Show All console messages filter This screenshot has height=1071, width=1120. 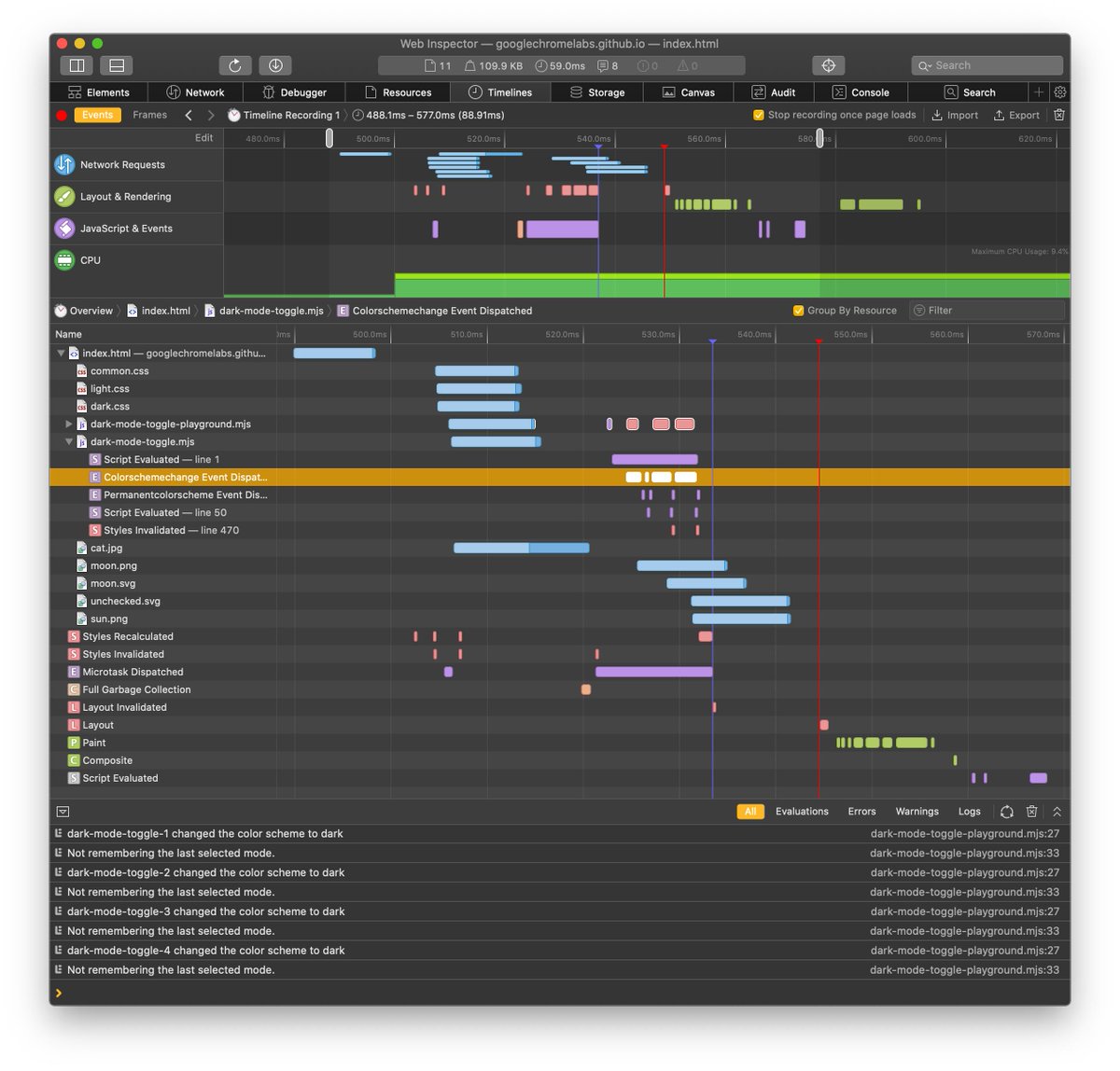(x=750, y=812)
